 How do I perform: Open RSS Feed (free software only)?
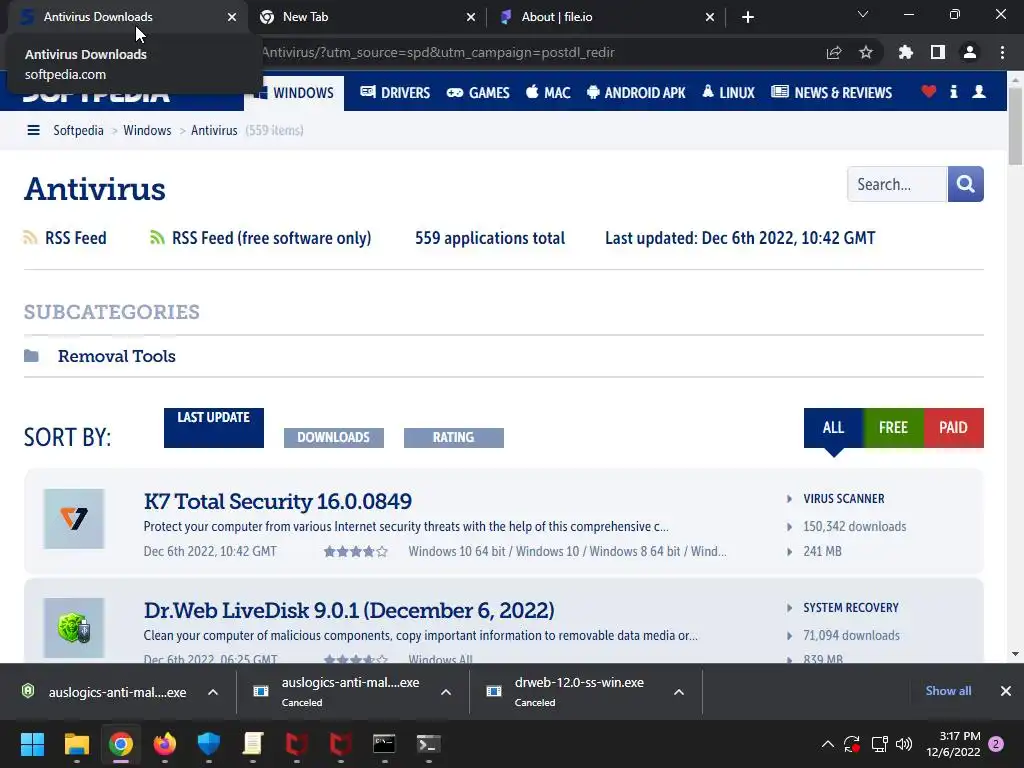[261, 238]
